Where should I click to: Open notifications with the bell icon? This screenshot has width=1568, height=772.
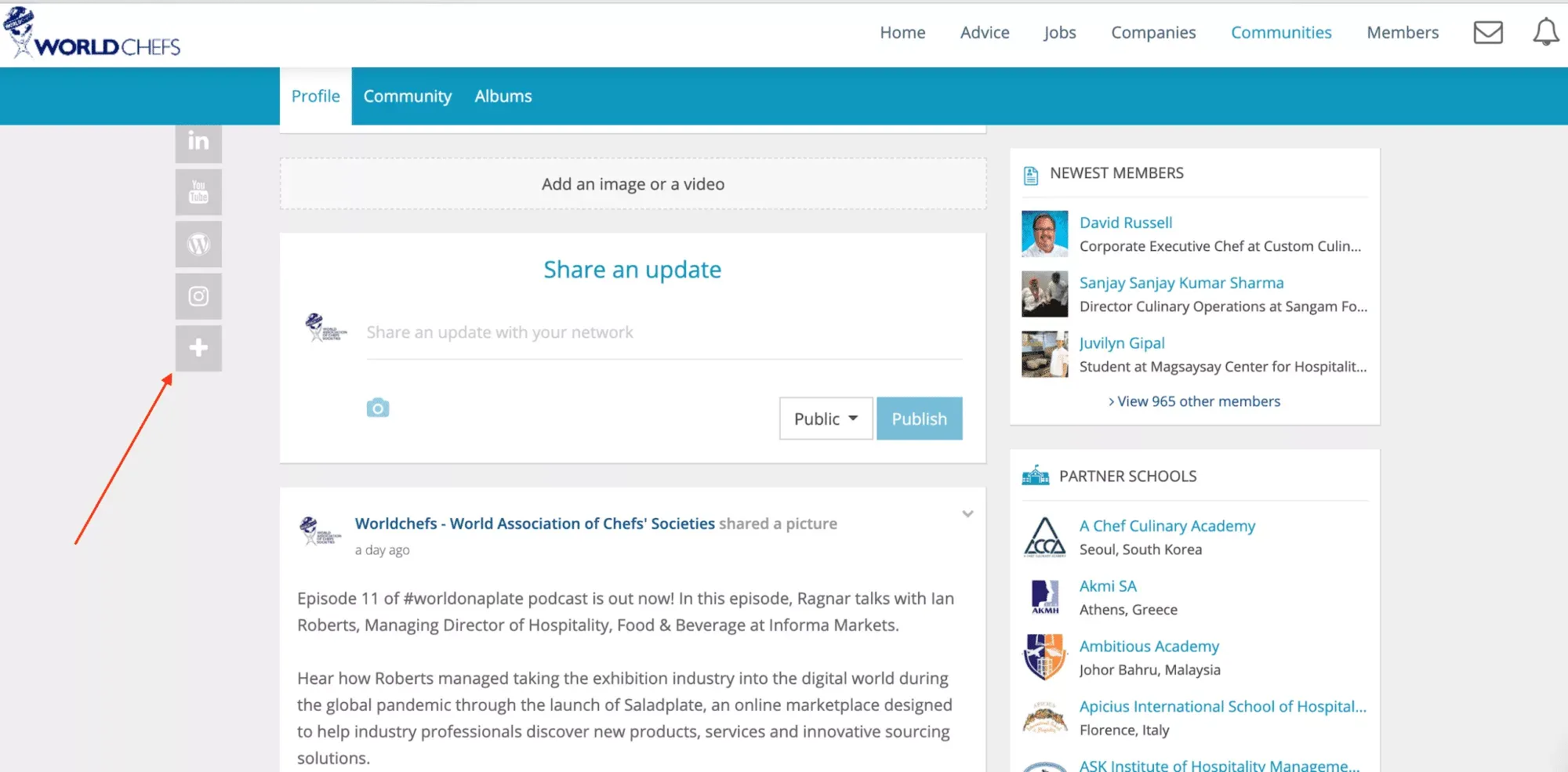tap(1545, 33)
